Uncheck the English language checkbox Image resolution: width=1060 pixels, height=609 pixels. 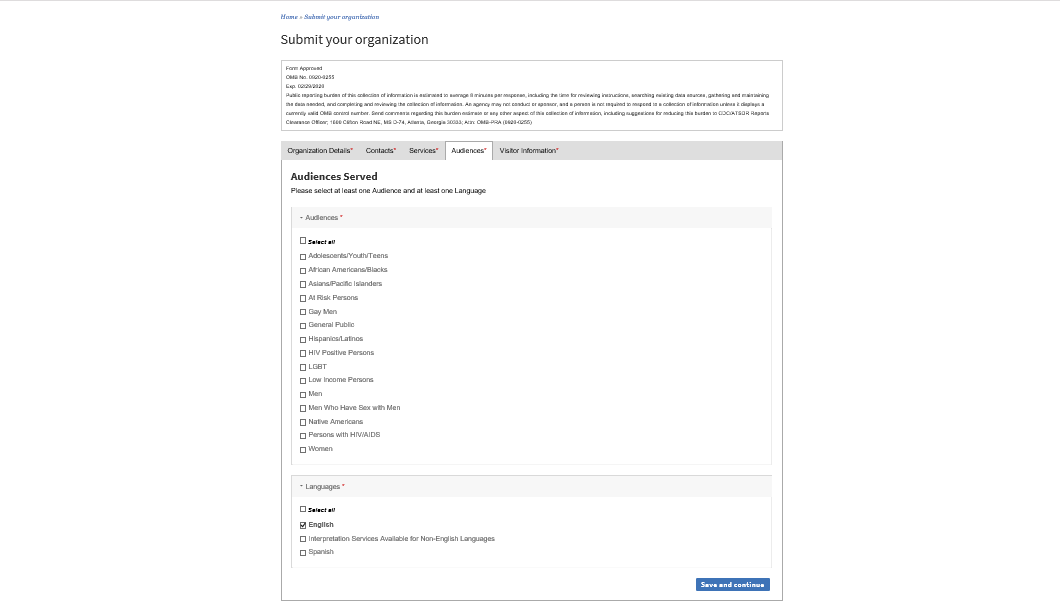coord(303,525)
